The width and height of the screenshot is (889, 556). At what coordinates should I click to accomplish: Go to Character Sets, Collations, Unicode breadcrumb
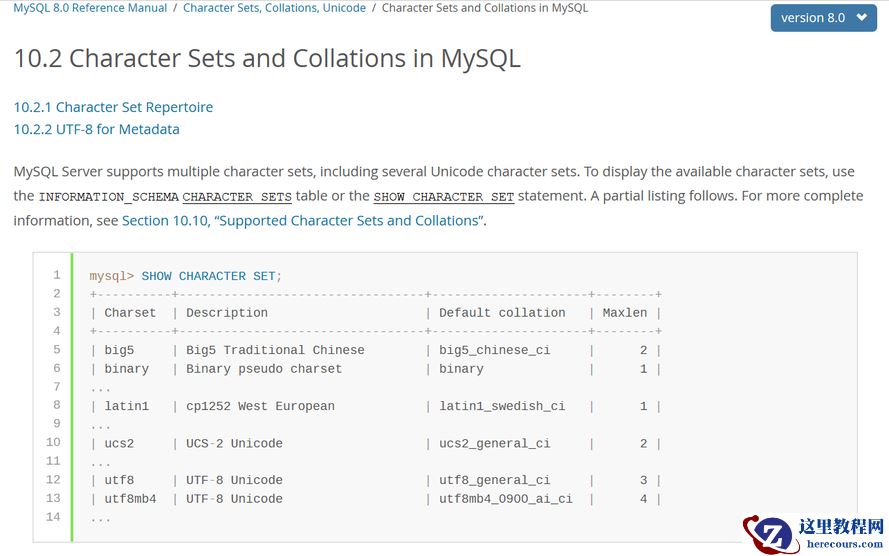[x=274, y=8]
